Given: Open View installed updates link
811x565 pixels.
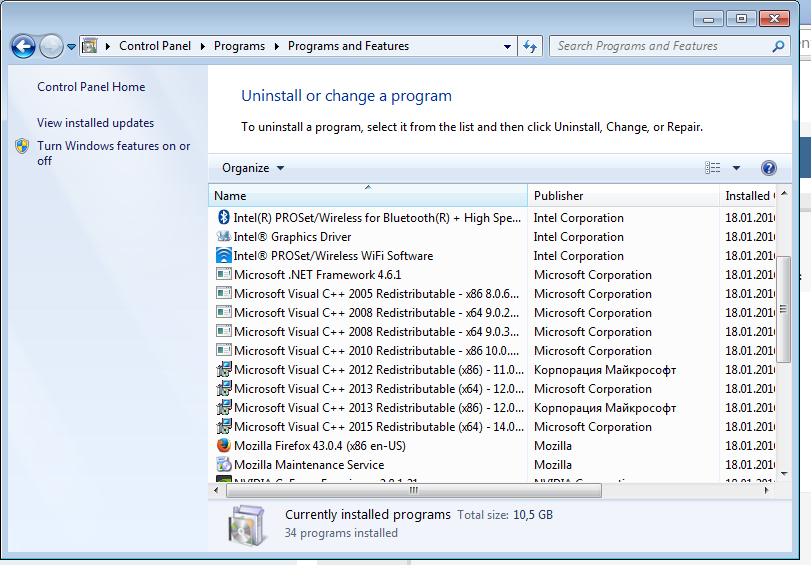Looking at the screenshot, I should (95, 123).
